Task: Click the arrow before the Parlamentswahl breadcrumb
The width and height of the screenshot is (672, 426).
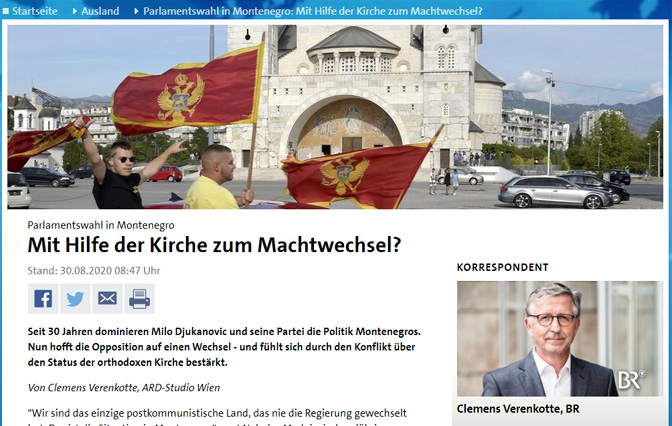Action: [136, 11]
